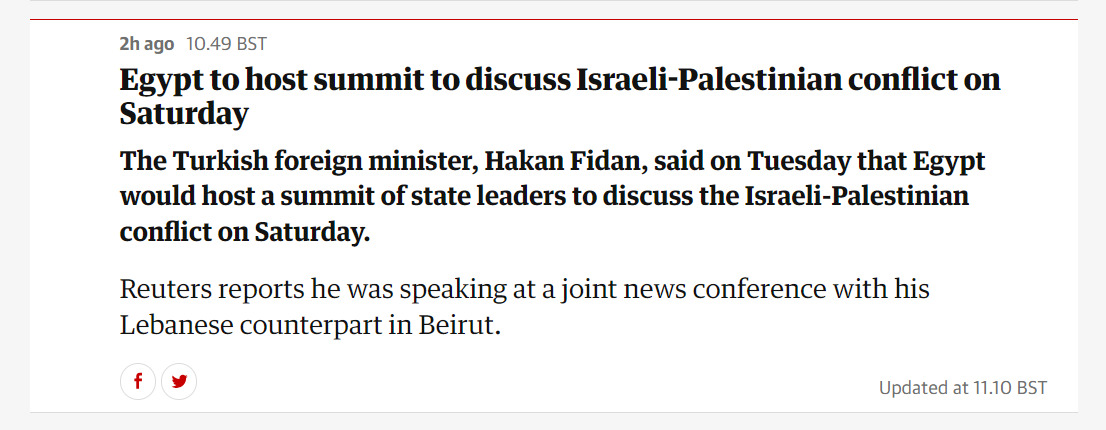Share this post via the Facebook icon

[x=138, y=382]
